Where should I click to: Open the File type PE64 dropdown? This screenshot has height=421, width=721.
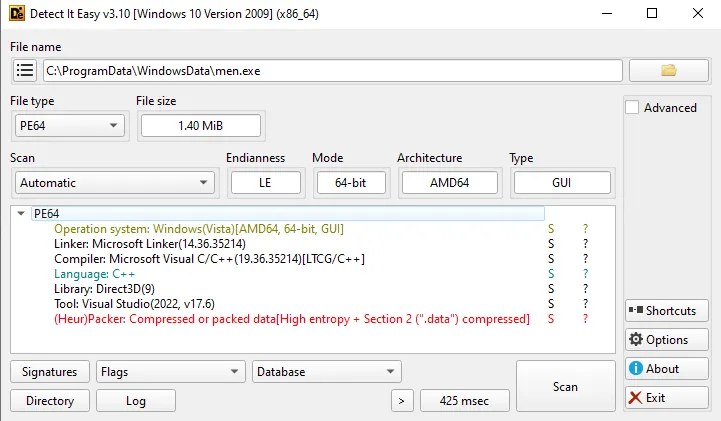70,125
